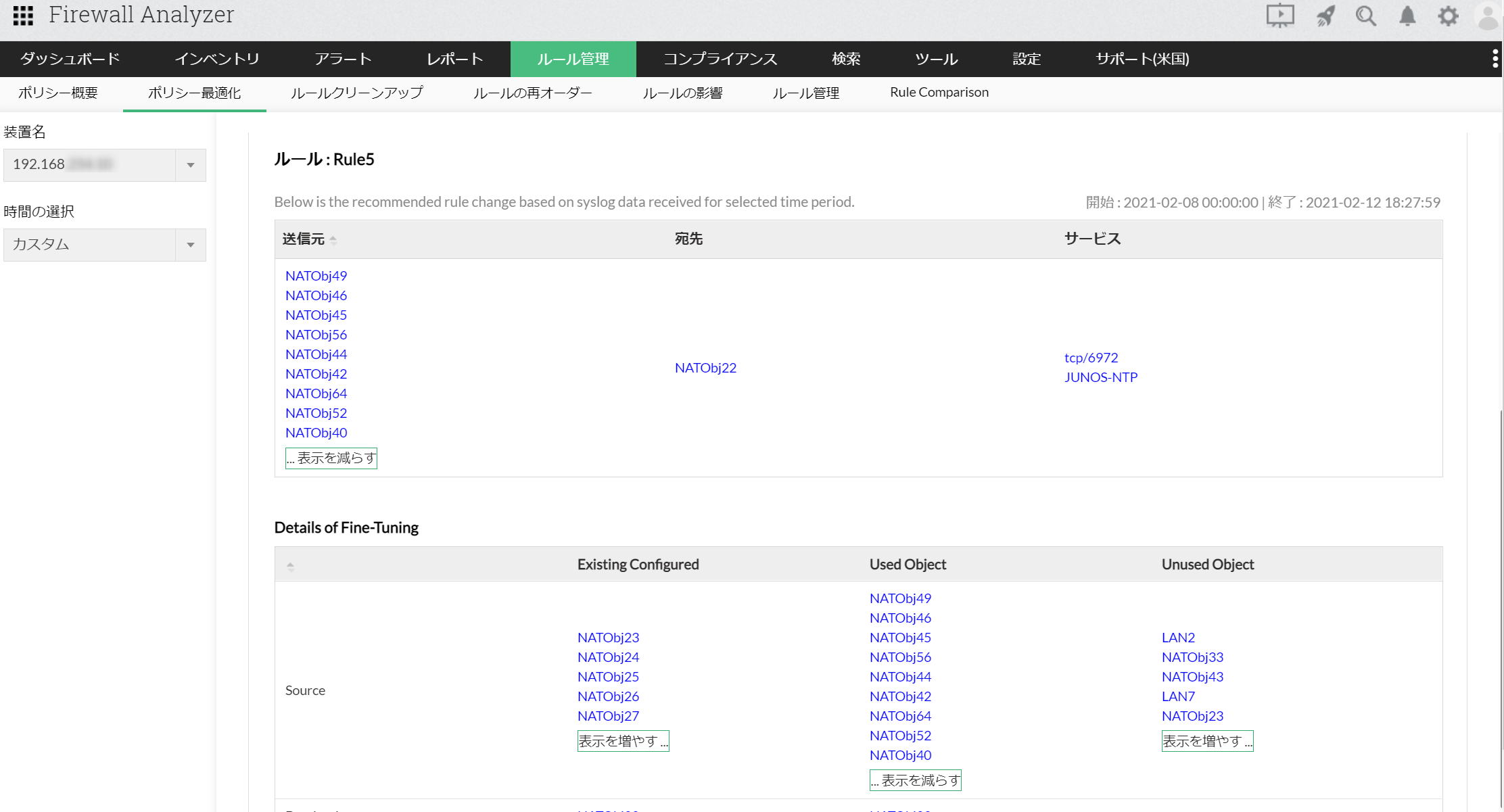The height and width of the screenshot is (812, 1504).
Task: Open search with magnifier icon
Action: (x=1365, y=16)
